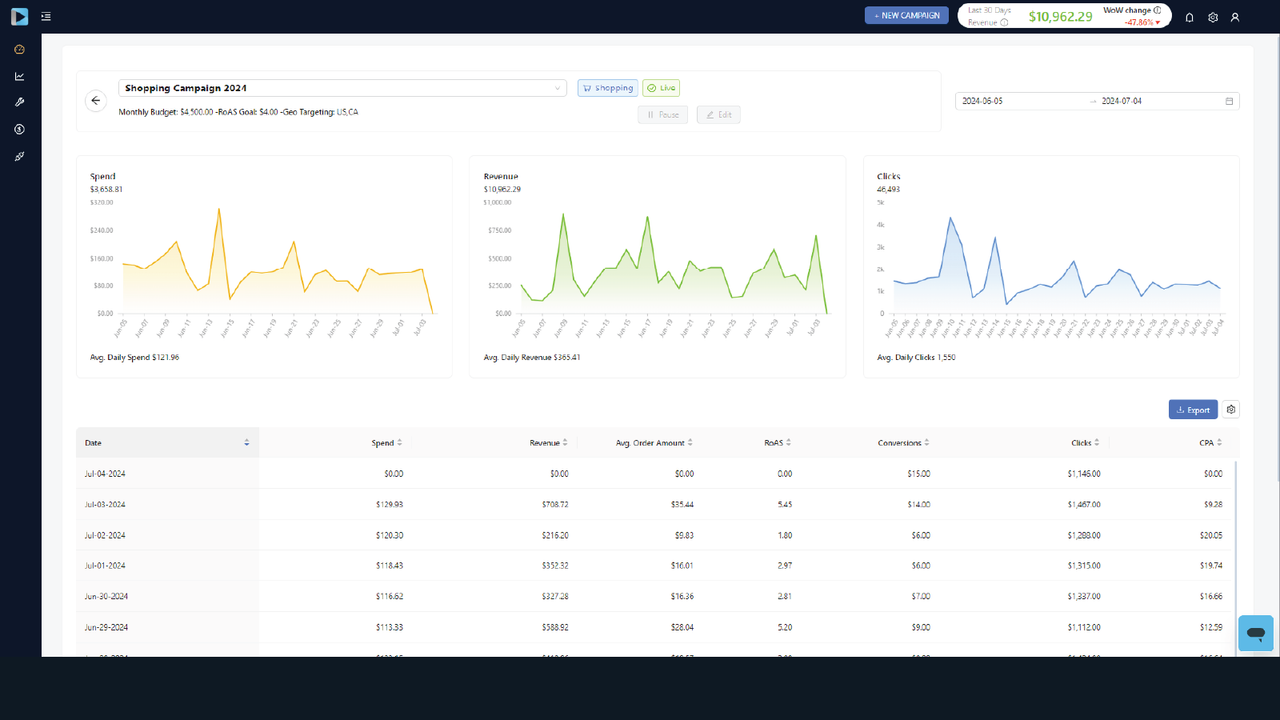Toggle the sidebar collapse menu icon
Image resolution: width=1280 pixels, height=720 pixels.
46,16
